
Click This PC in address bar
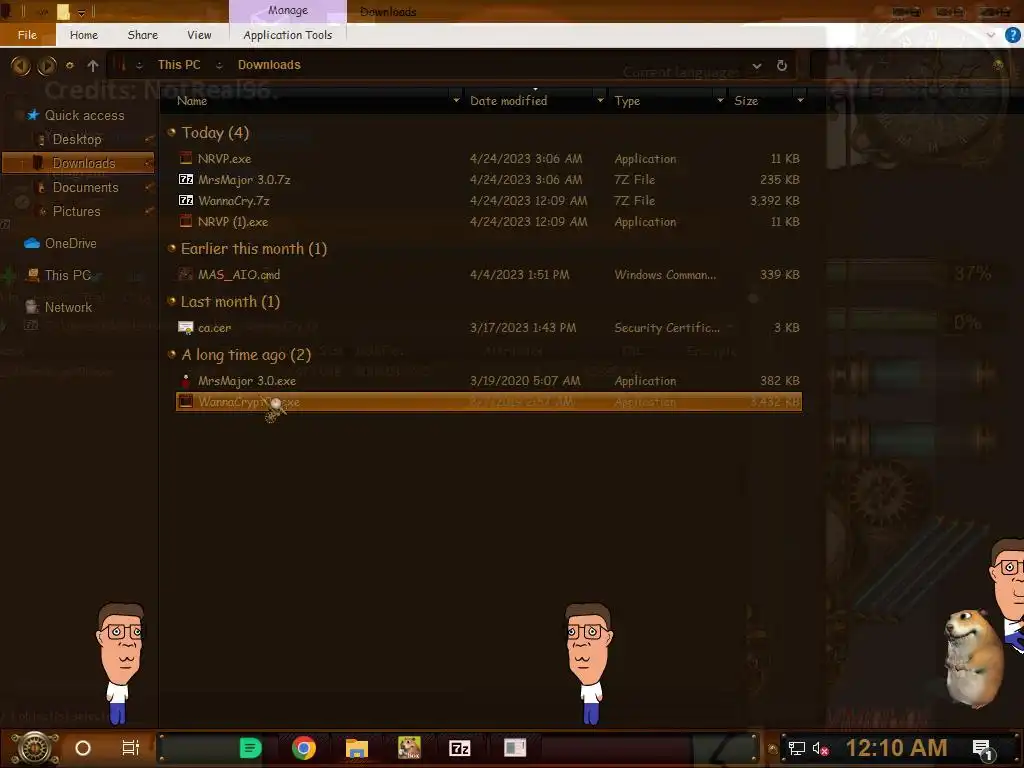[179, 65]
